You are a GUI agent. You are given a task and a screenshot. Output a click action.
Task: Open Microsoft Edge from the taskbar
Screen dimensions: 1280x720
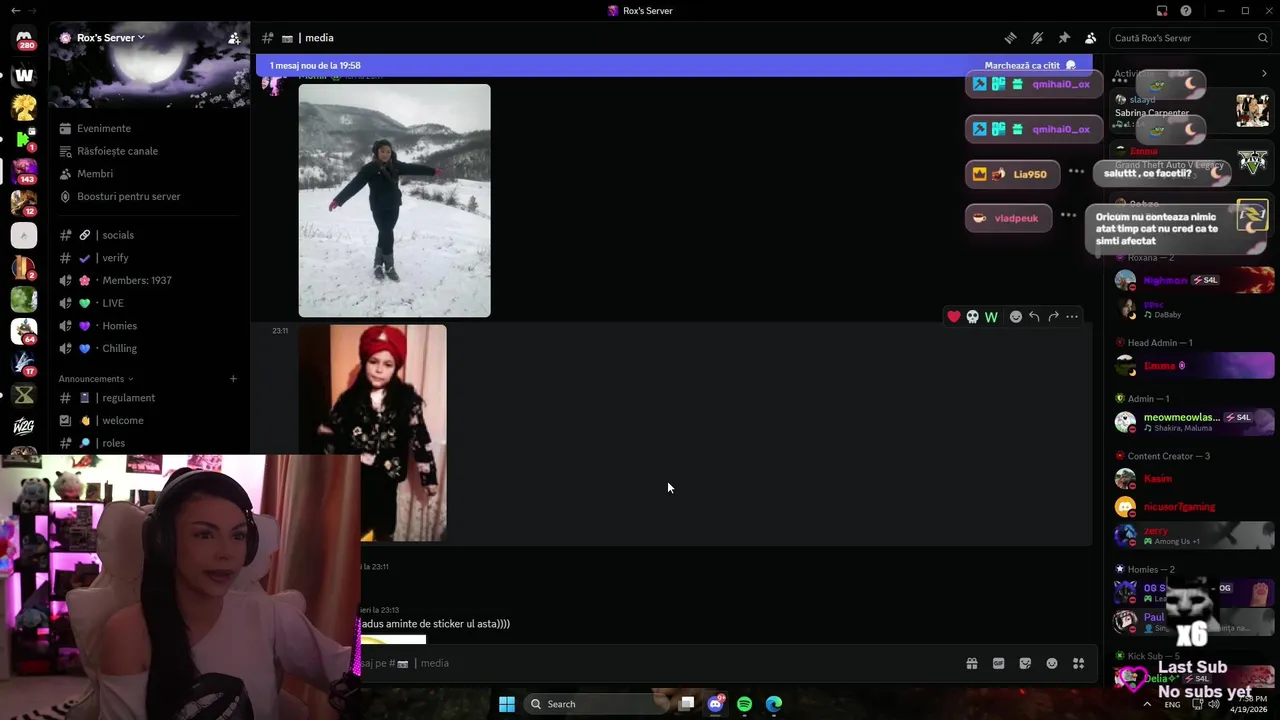[773, 704]
